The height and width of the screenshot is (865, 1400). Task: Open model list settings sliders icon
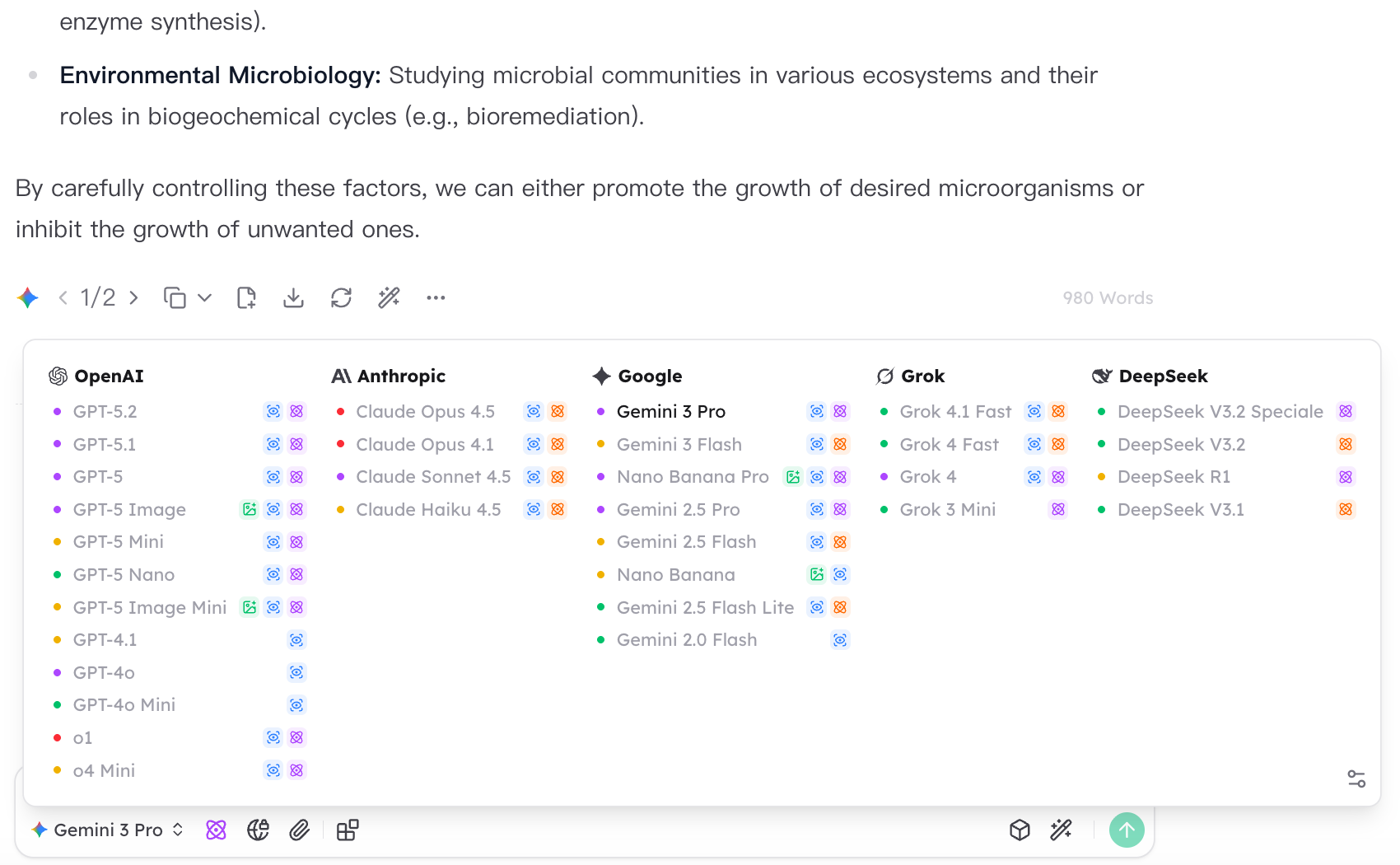(x=1356, y=778)
